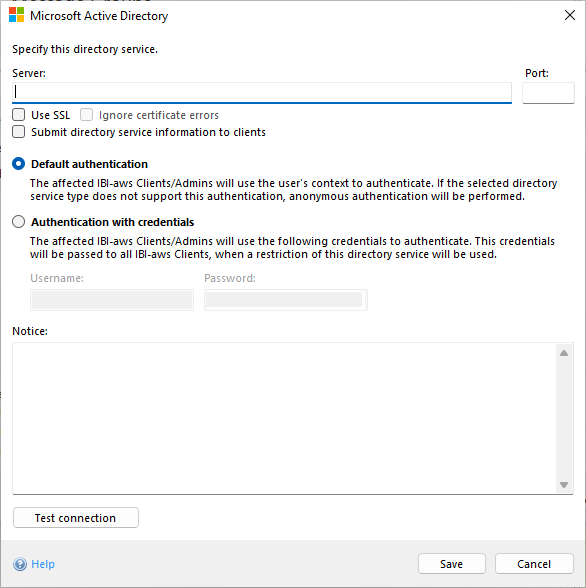Click into the Server input field
This screenshot has width=586, height=588.
[262, 92]
